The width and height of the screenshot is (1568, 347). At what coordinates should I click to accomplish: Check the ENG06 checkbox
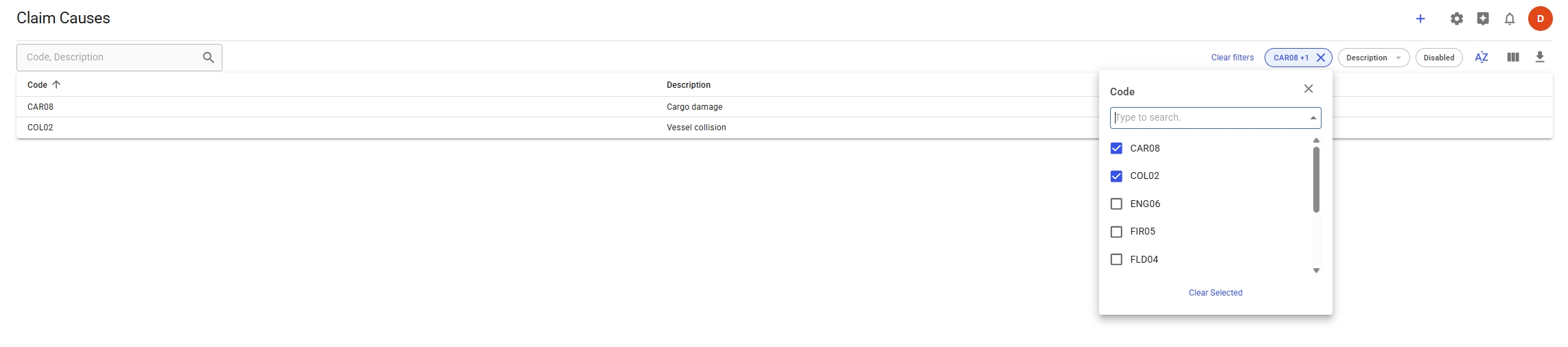click(x=1116, y=204)
